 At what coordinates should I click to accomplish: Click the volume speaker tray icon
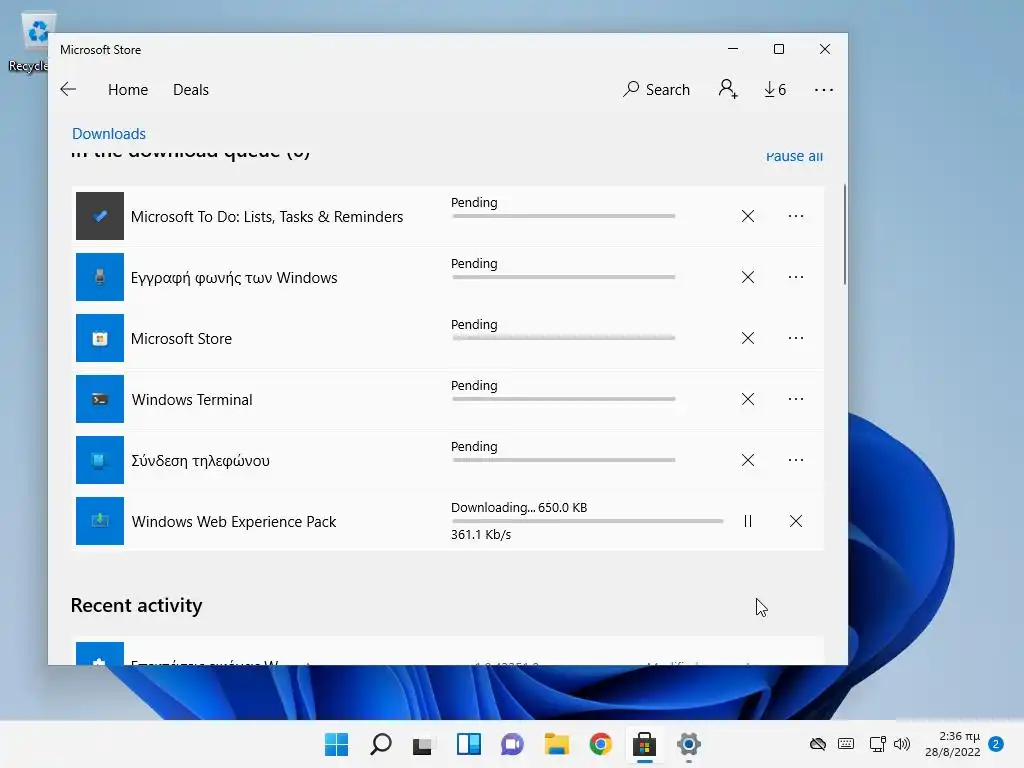(x=902, y=744)
